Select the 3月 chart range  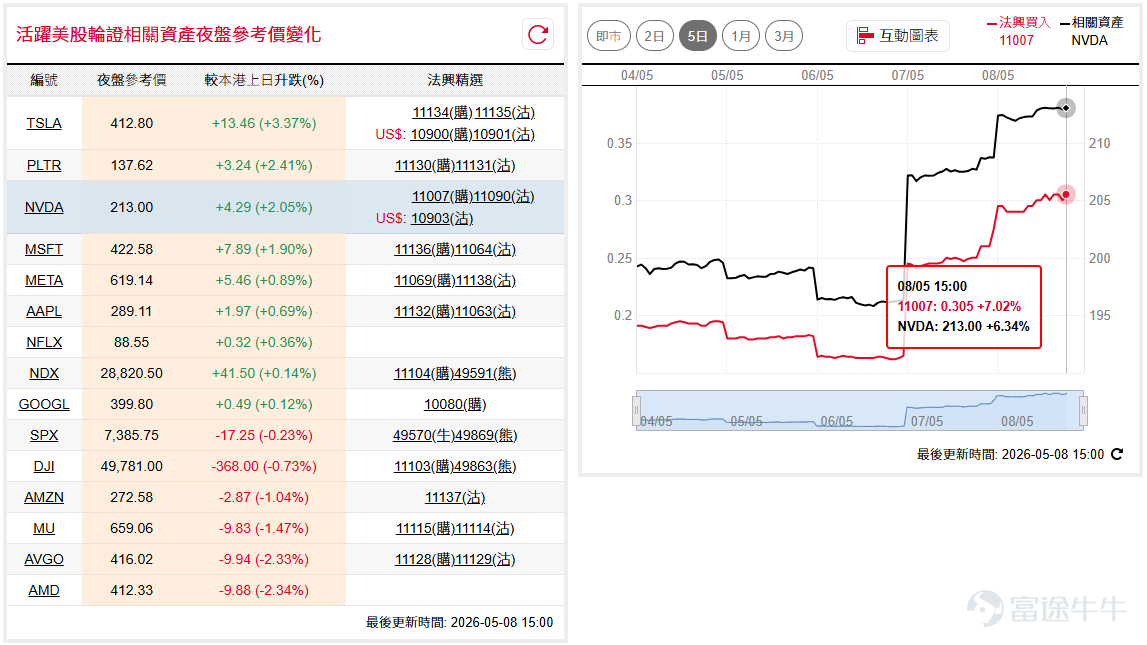point(783,36)
